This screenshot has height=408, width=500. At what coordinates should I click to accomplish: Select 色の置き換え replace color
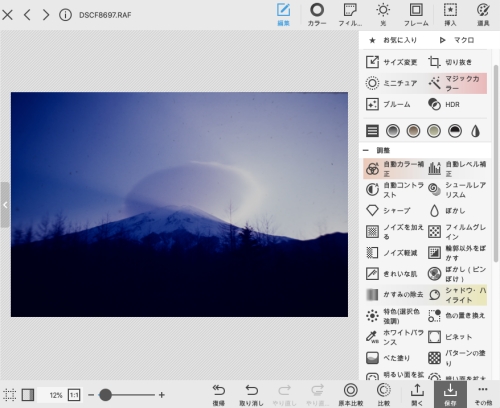pos(457,316)
